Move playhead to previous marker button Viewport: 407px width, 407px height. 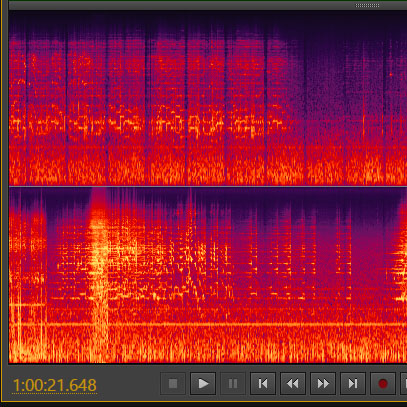click(263, 384)
